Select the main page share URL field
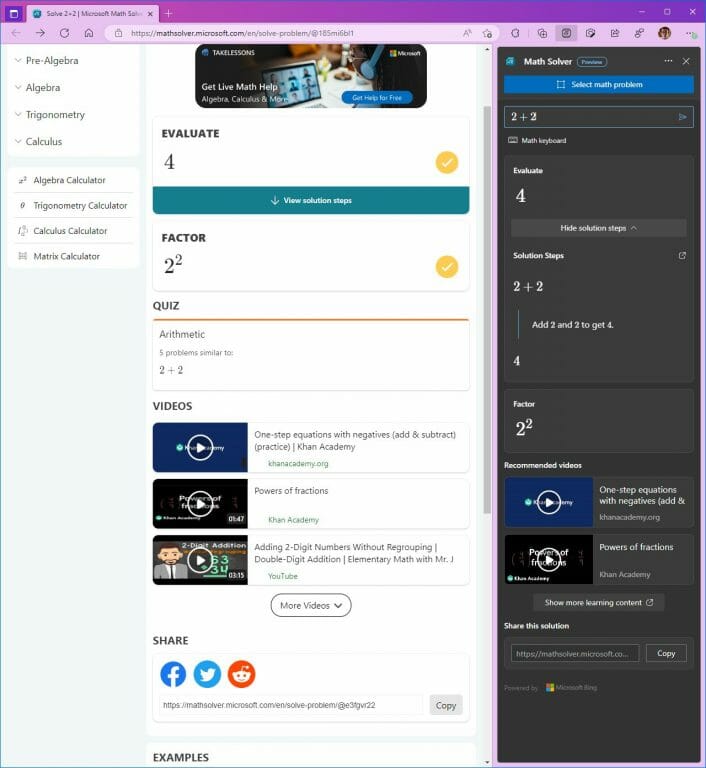This screenshot has width=706, height=768. 292,705
